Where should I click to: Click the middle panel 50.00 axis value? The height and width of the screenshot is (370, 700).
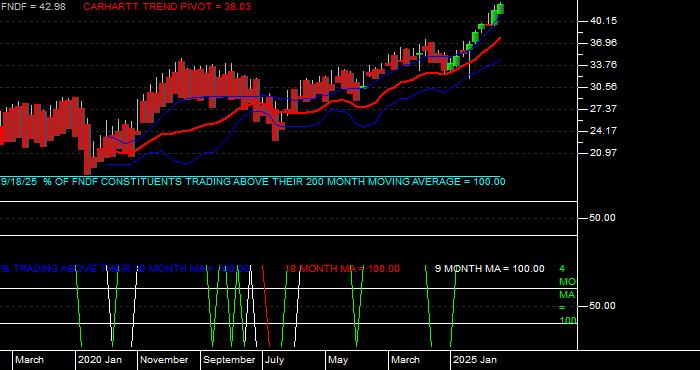coord(603,218)
